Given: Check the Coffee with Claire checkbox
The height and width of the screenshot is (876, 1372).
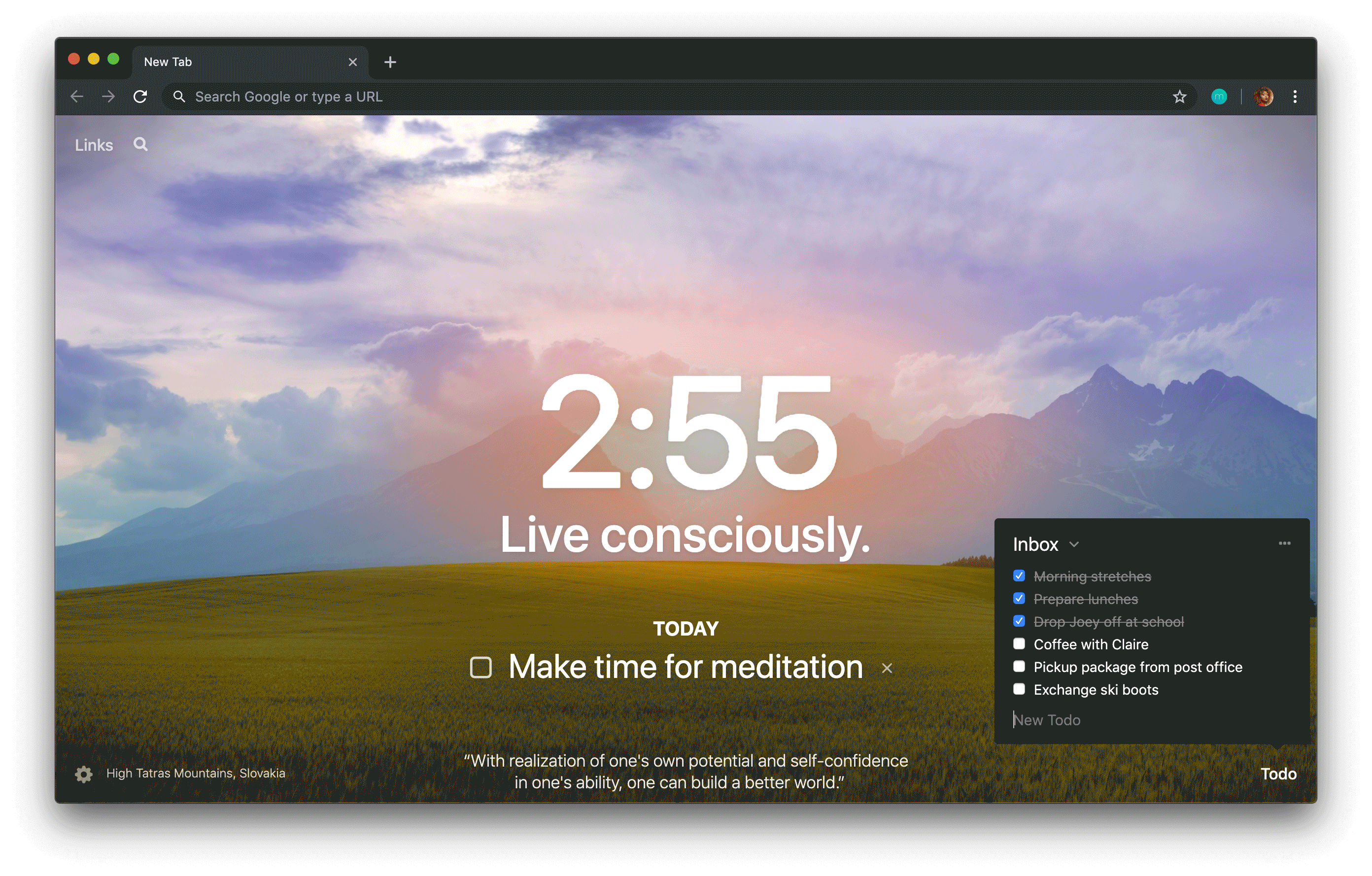Looking at the screenshot, I should pos(1019,644).
